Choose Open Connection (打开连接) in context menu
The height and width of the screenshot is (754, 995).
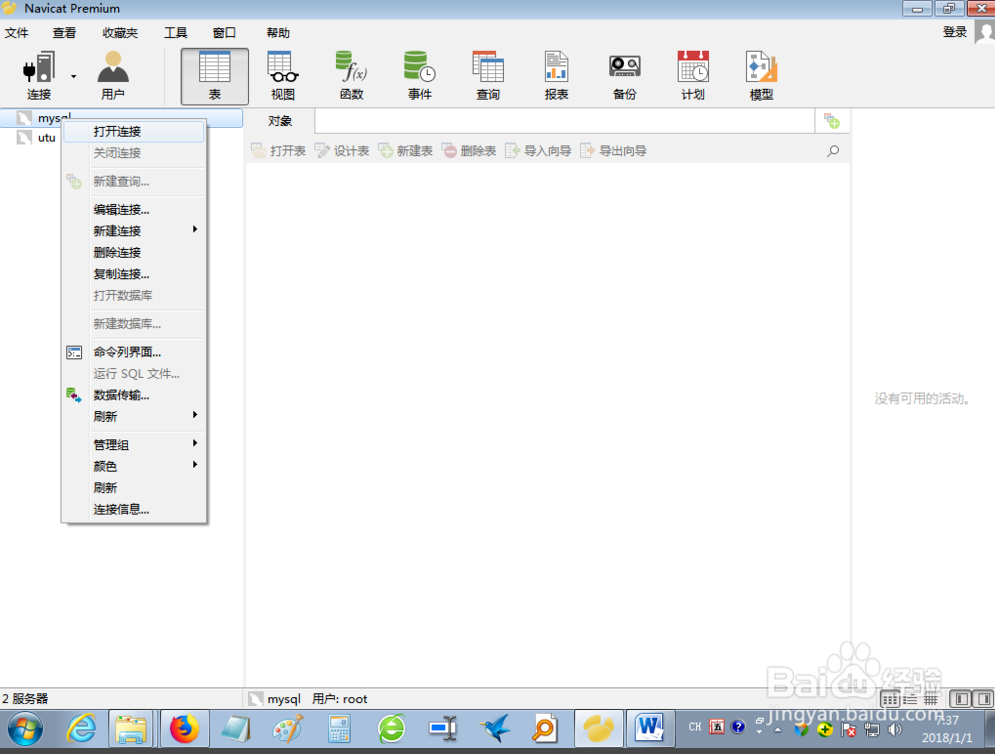click(134, 131)
